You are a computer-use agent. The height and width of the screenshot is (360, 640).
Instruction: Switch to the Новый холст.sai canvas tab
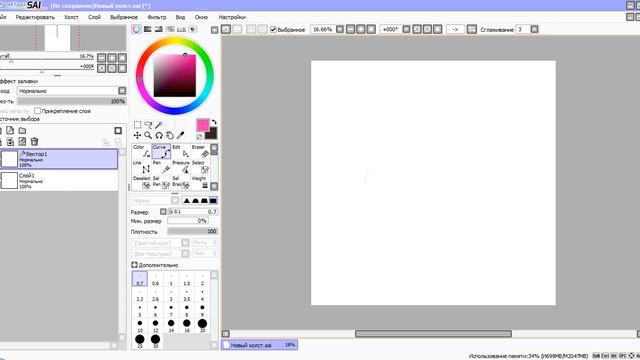pyautogui.click(x=260, y=345)
